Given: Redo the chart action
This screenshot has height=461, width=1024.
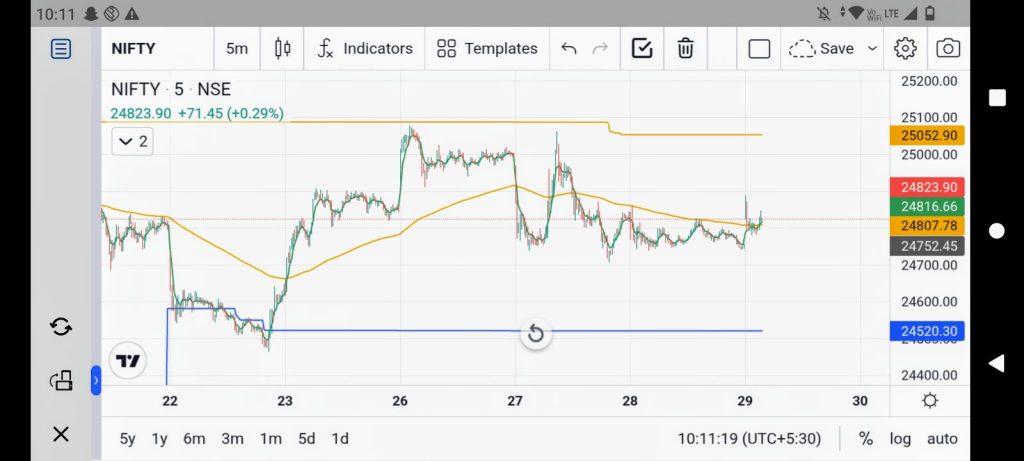Looking at the screenshot, I should pos(600,49).
